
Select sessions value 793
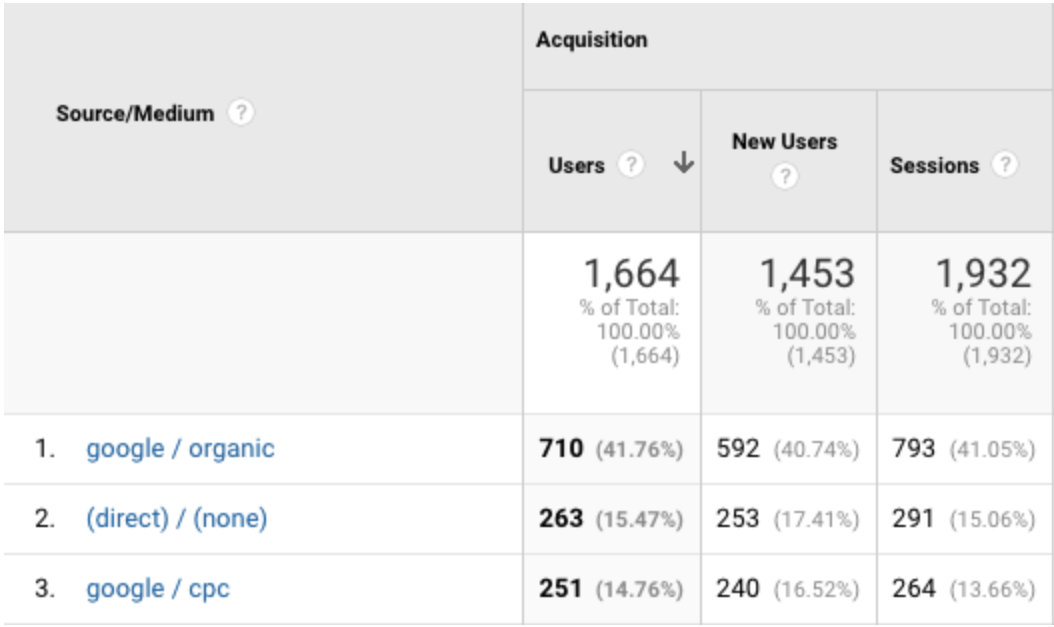coord(914,448)
